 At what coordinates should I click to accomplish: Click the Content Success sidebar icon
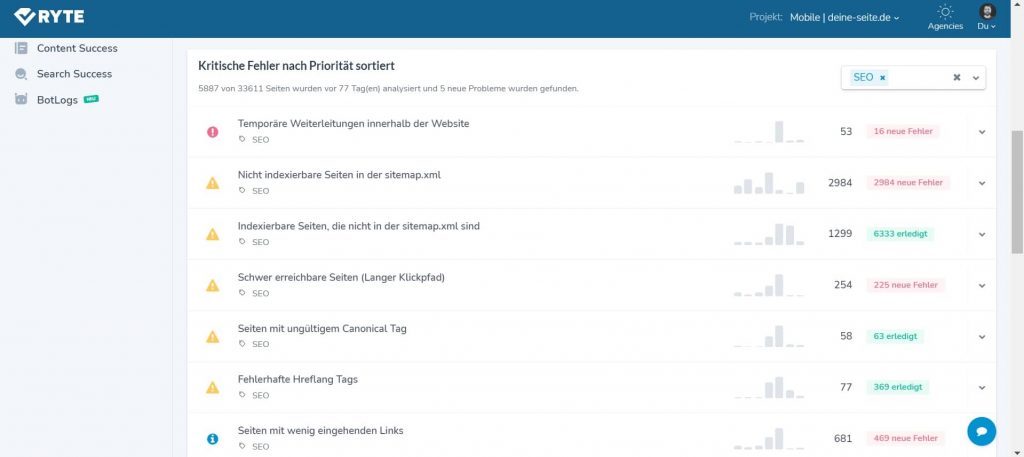tap(22, 48)
